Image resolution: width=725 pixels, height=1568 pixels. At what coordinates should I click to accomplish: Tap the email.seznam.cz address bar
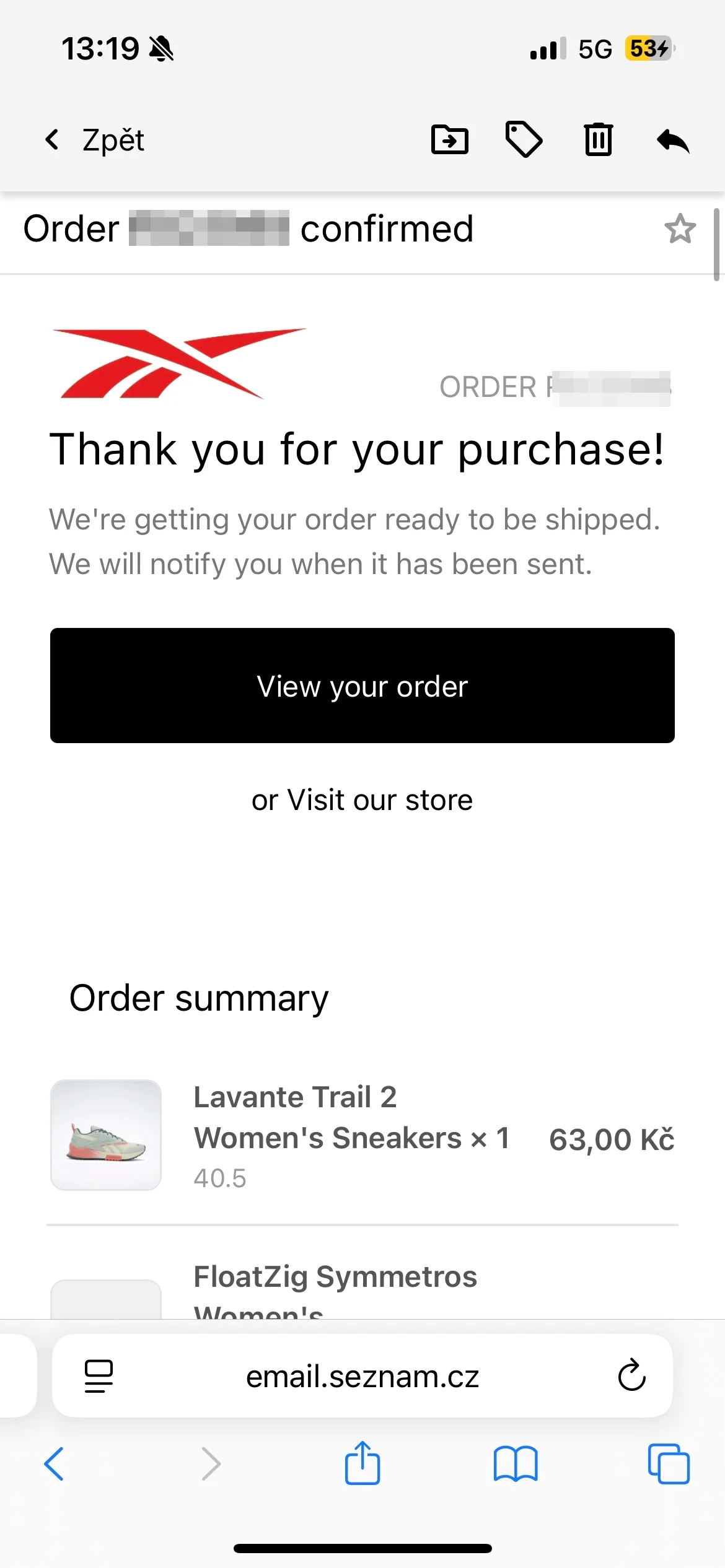click(362, 1375)
